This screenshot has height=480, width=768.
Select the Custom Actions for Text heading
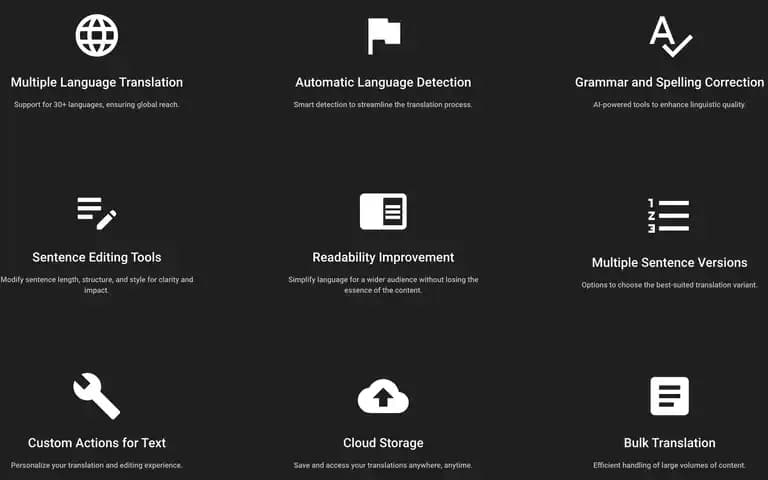[97, 443]
